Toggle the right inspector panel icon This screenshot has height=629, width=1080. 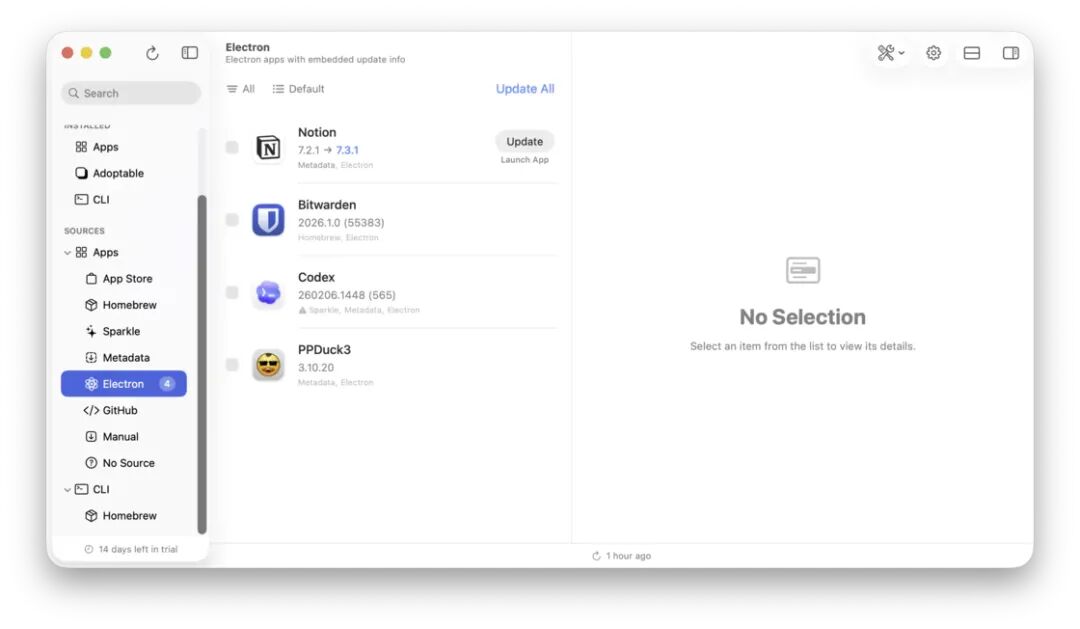pos(1010,53)
